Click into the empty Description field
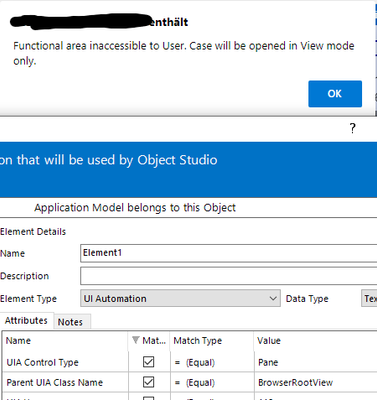377x400 pixels. pos(228,276)
